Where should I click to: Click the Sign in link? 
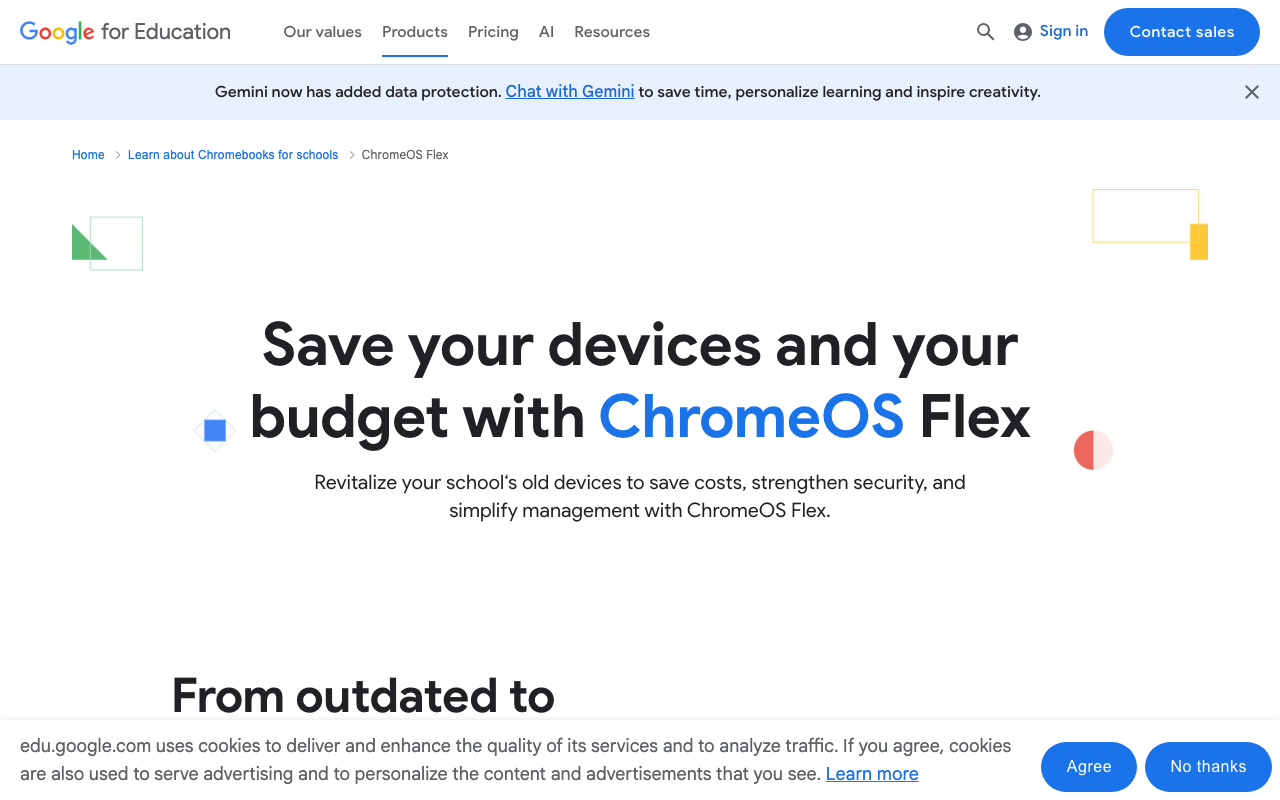pyautogui.click(x=1063, y=31)
